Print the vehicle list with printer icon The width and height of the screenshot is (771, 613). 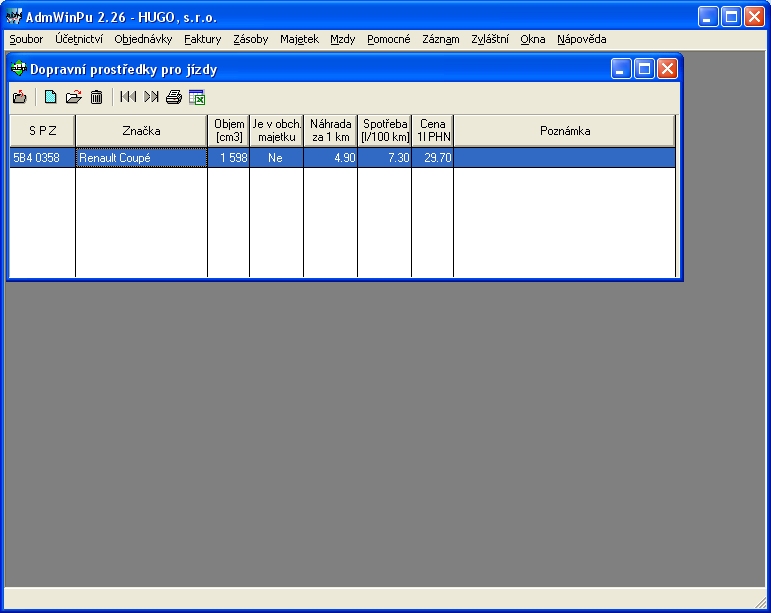(x=174, y=97)
